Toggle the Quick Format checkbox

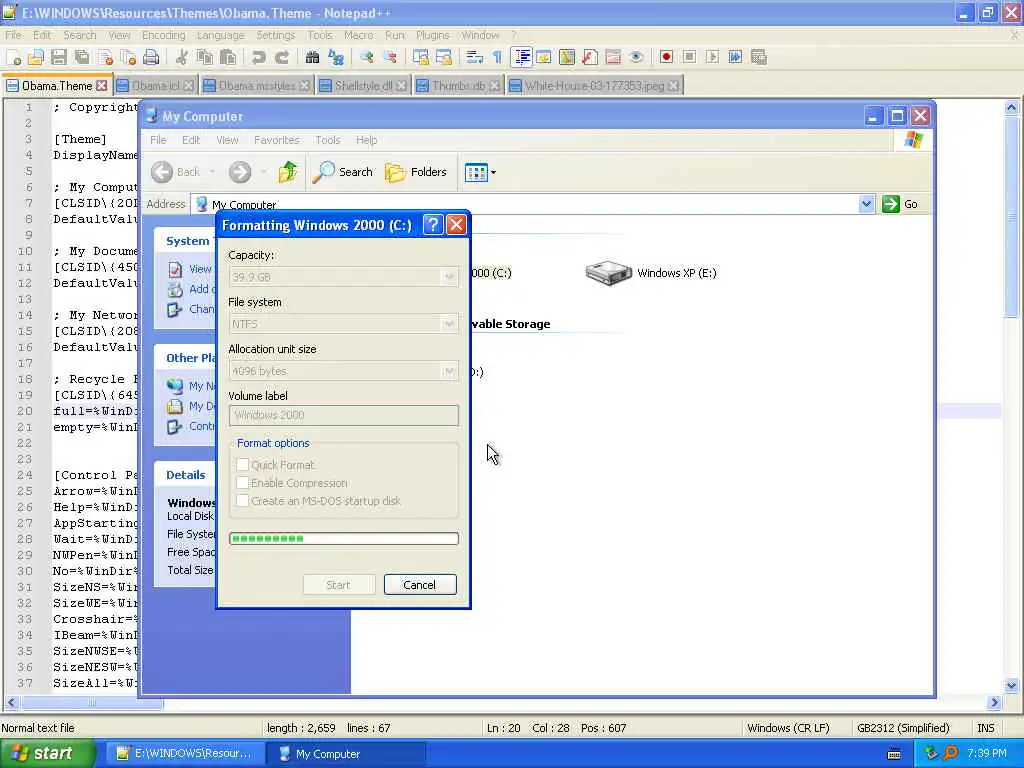[243, 465]
